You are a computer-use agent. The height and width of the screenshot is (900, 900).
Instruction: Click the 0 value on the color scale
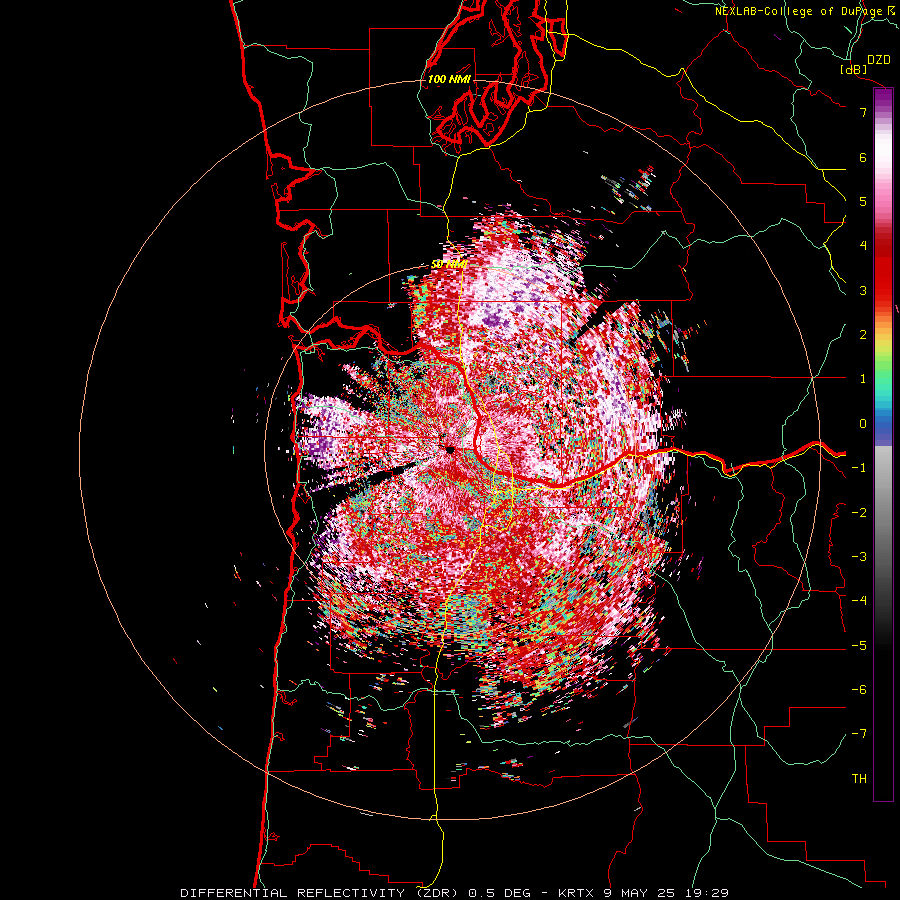click(x=863, y=424)
